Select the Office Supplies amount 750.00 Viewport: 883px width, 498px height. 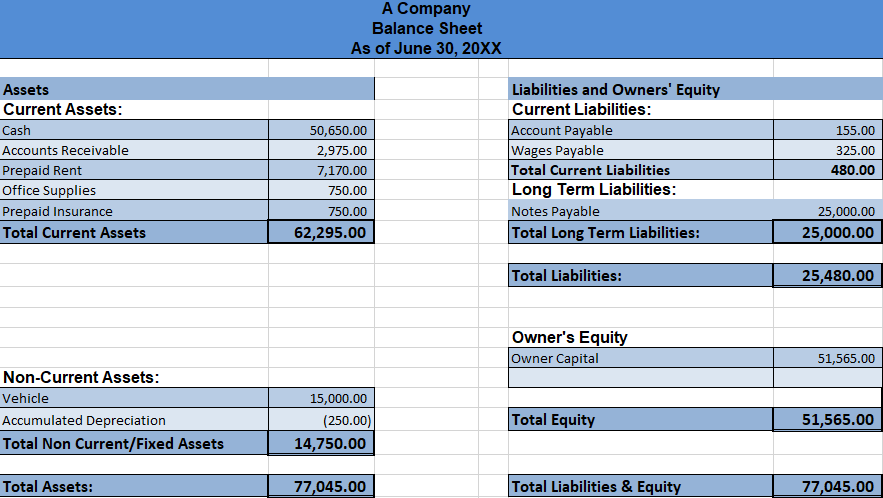[321, 190]
